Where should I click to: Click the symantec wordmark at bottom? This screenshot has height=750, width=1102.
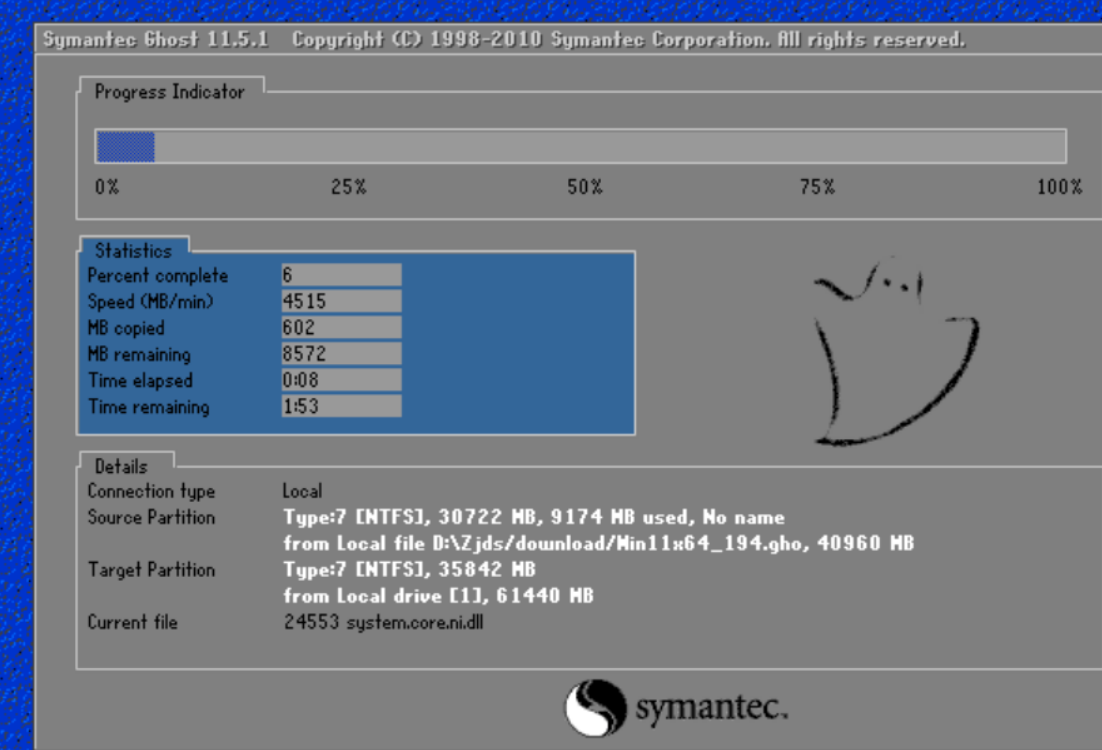tap(712, 707)
